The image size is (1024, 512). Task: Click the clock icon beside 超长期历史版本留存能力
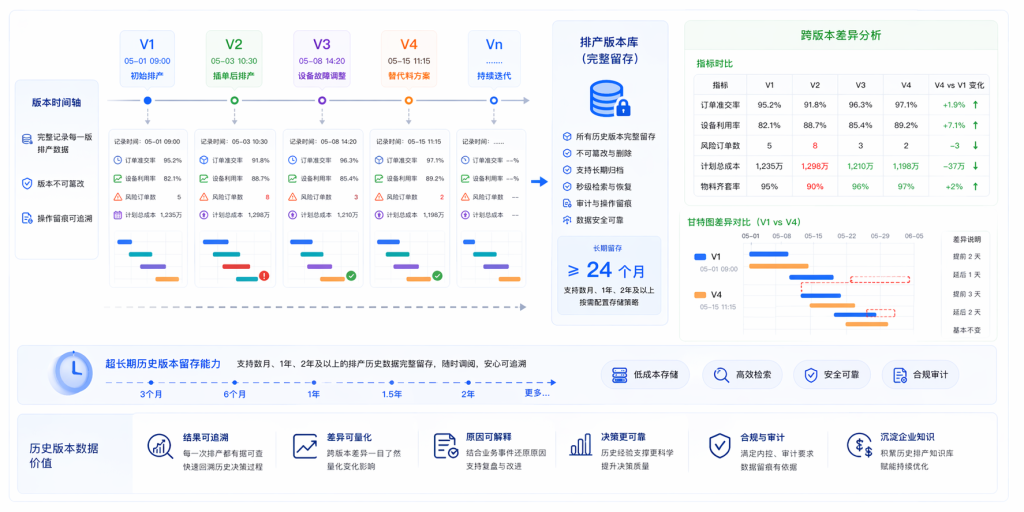[x=74, y=372]
